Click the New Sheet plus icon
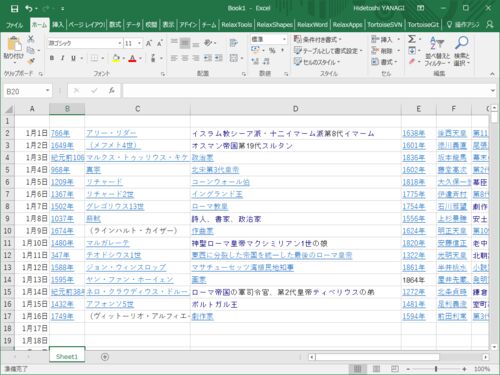 point(105,357)
